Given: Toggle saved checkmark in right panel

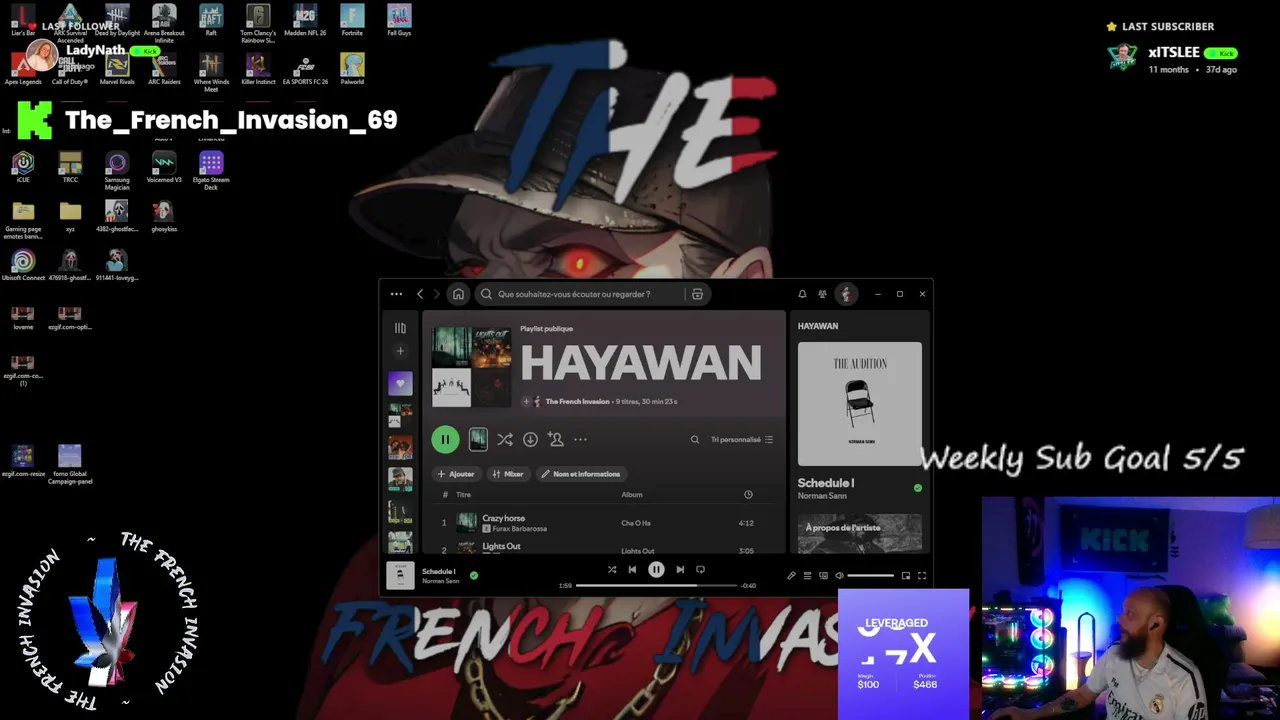Looking at the screenshot, I should (x=918, y=488).
